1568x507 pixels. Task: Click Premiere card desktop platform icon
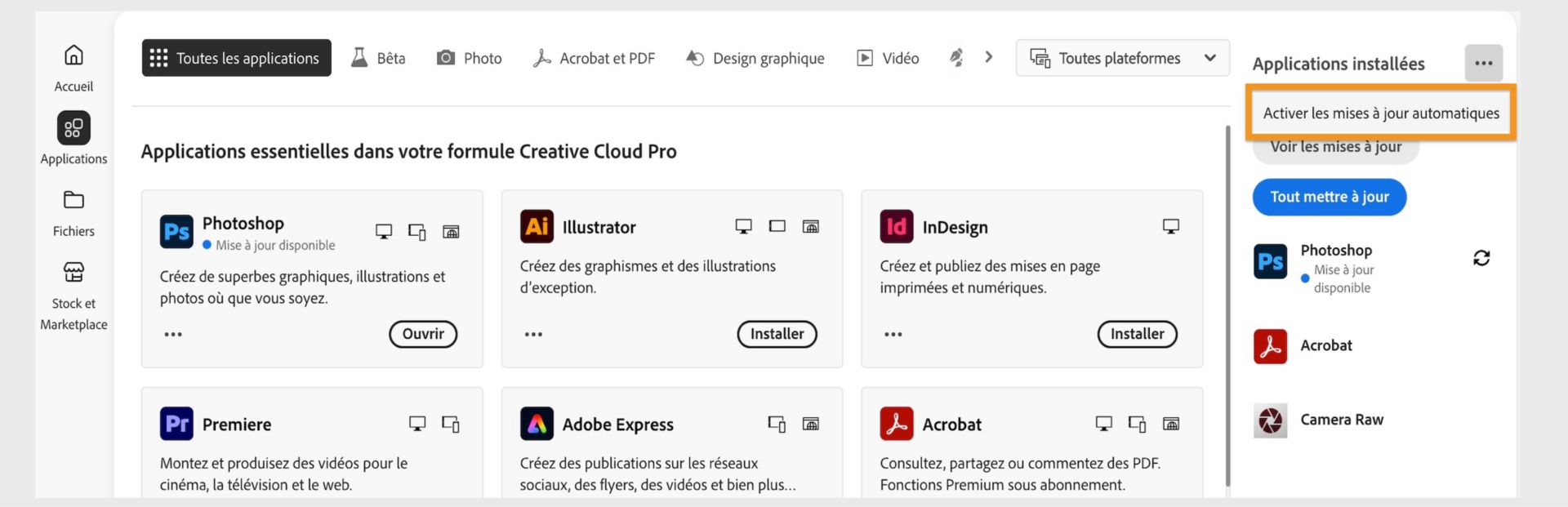pos(417,424)
